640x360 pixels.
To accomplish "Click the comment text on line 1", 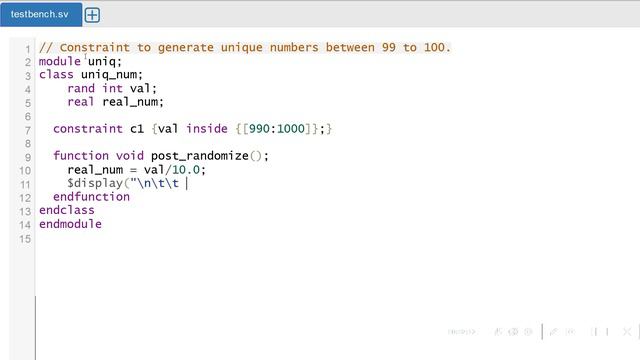I will click(x=245, y=47).
